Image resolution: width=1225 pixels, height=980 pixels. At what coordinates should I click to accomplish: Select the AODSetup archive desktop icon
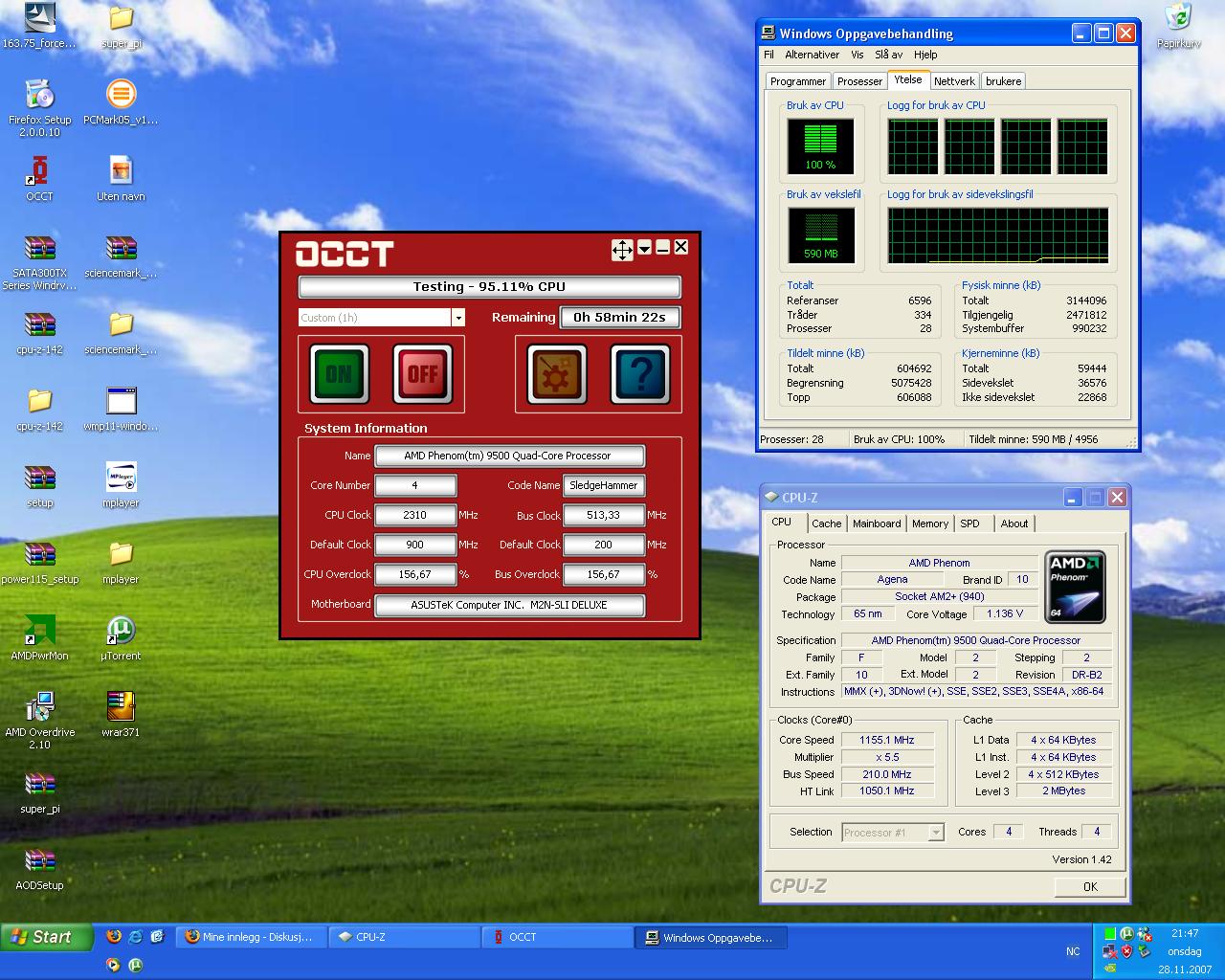click(x=39, y=867)
